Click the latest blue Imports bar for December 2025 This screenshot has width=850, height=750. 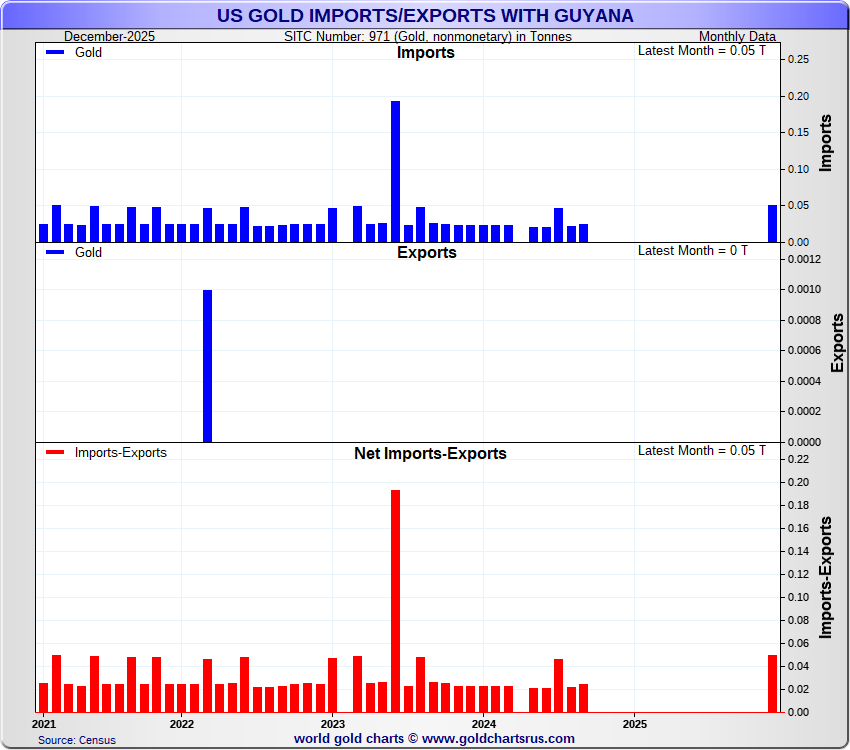click(772, 223)
